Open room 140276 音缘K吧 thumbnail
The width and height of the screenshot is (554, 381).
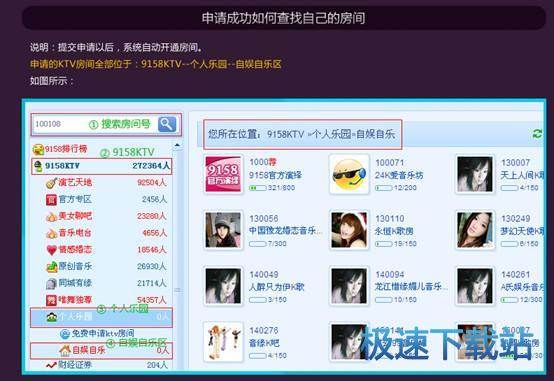pyautogui.click(x=223, y=342)
